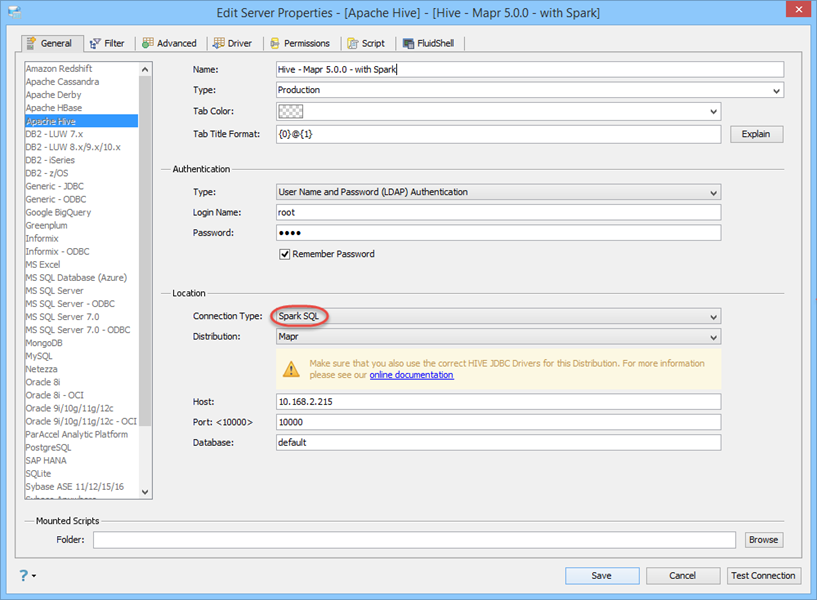The width and height of the screenshot is (817, 600).
Task: Switch to the Permissions tab
Action: (301, 43)
